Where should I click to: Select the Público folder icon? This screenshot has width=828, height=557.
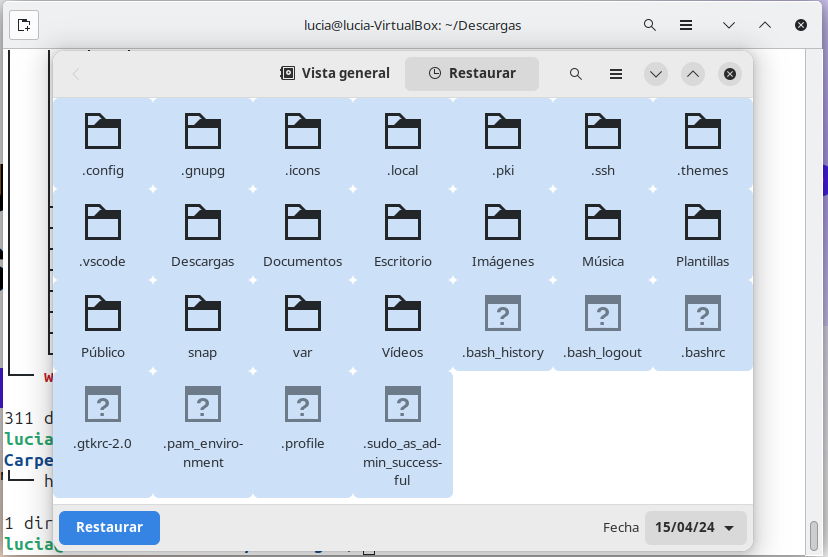[x=103, y=313]
